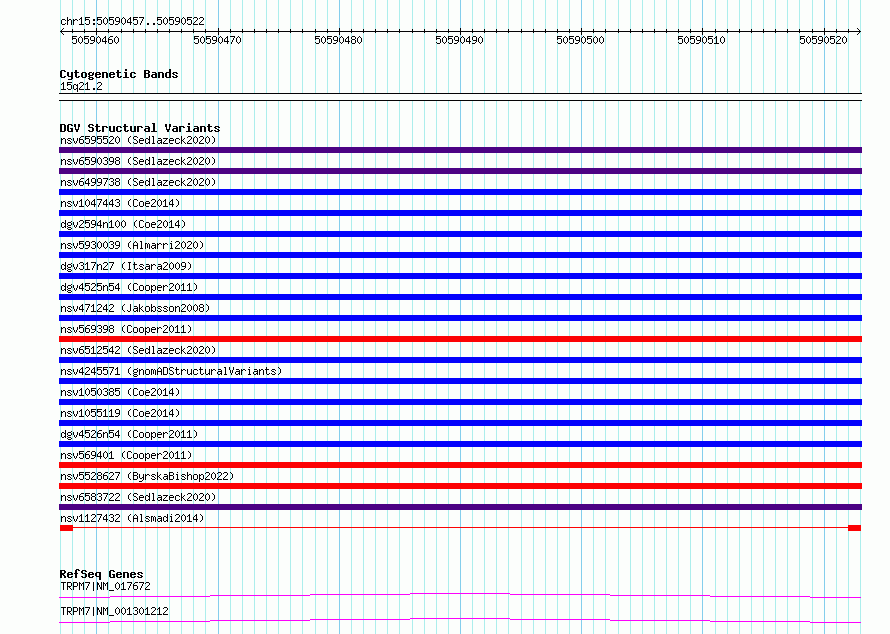
Task: Open the Cytogenetic Bands track heading
Action: click(x=118, y=74)
